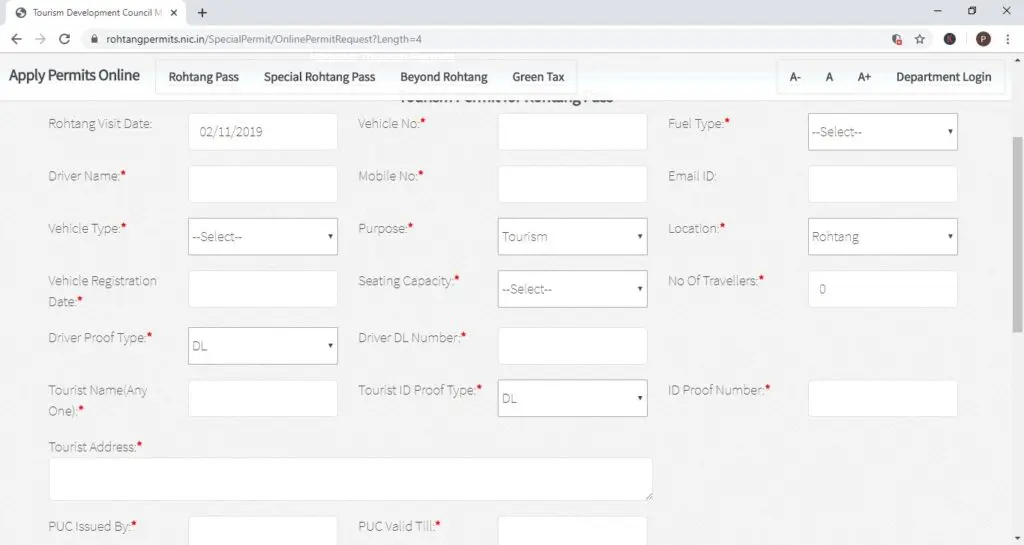Click the address bar URL
1024x545 pixels.
click(264, 39)
